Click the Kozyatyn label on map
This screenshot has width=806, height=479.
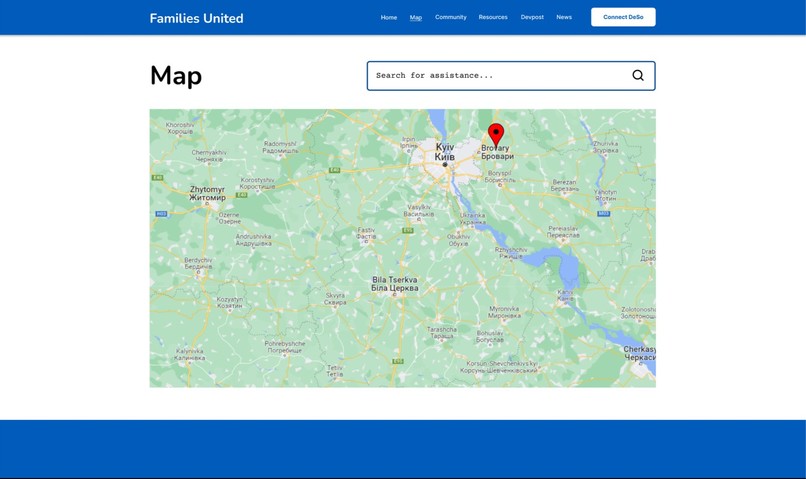coord(230,302)
